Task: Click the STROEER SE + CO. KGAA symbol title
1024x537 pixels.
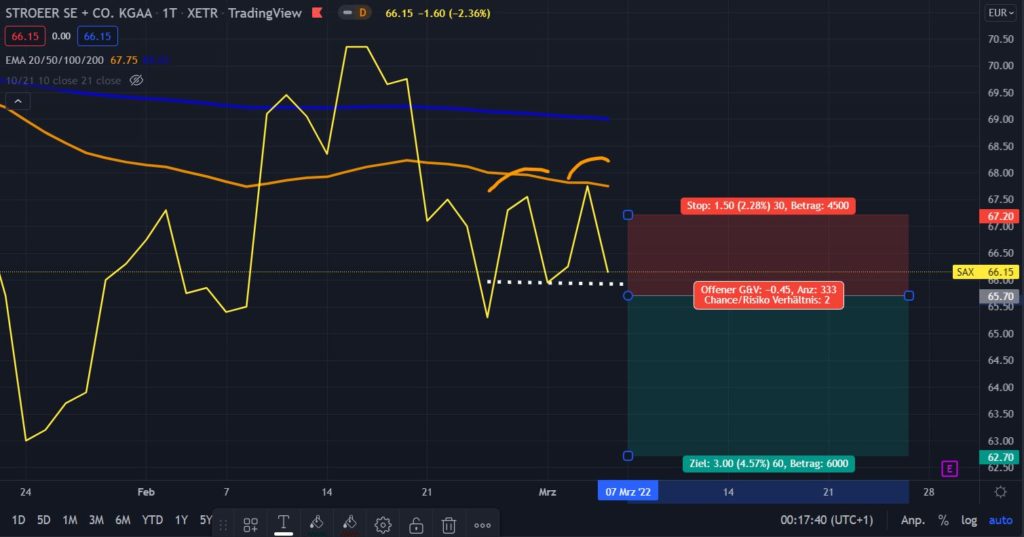Action: [x=78, y=13]
